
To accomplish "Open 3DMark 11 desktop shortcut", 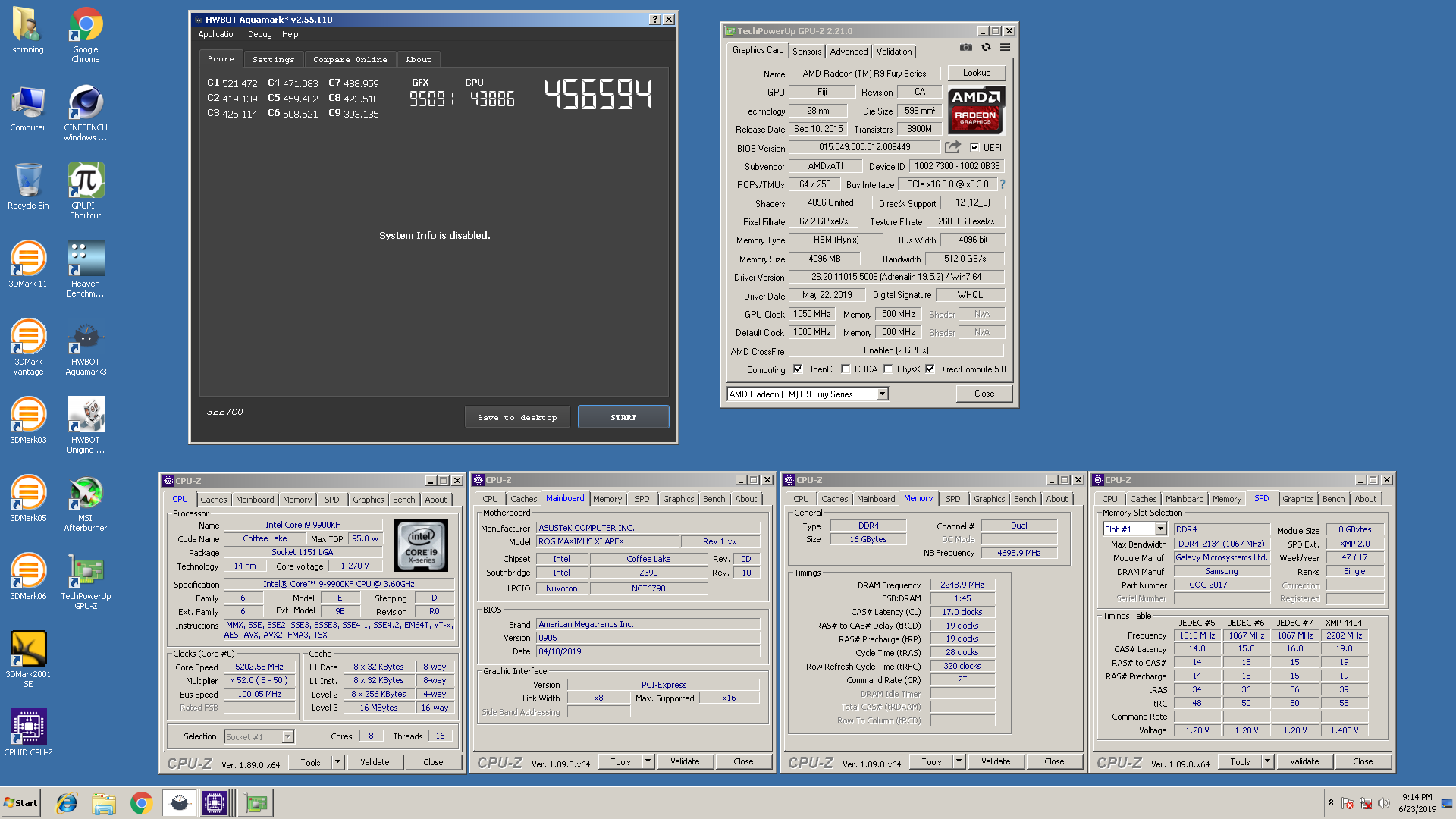I will (x=28, y=265).
